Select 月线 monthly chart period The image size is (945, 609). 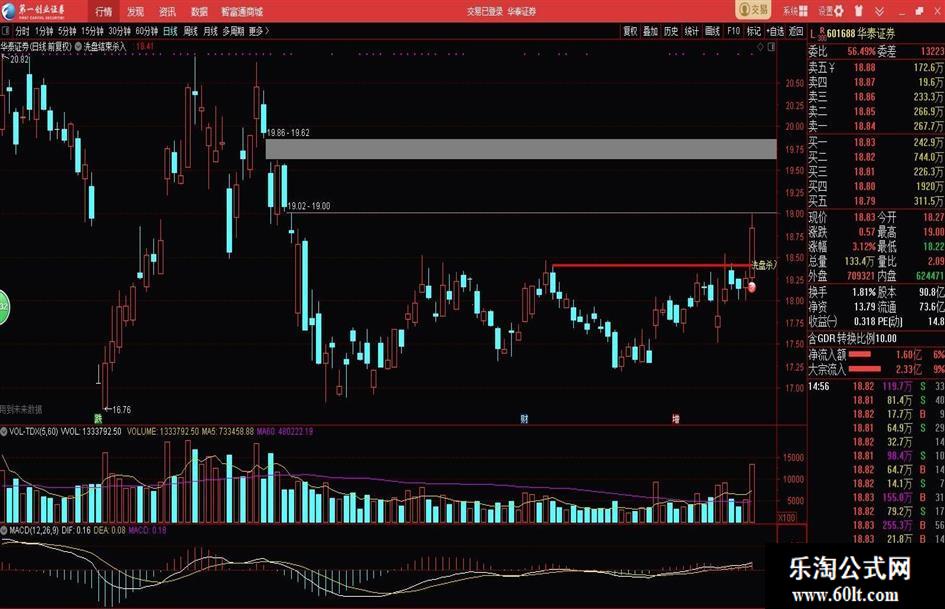coord(210,31)
